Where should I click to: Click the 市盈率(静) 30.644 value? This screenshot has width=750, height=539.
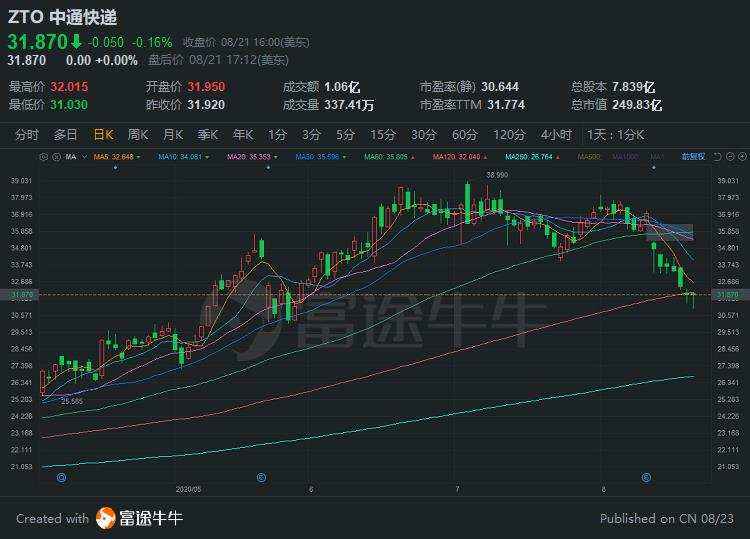coord(500,87)
